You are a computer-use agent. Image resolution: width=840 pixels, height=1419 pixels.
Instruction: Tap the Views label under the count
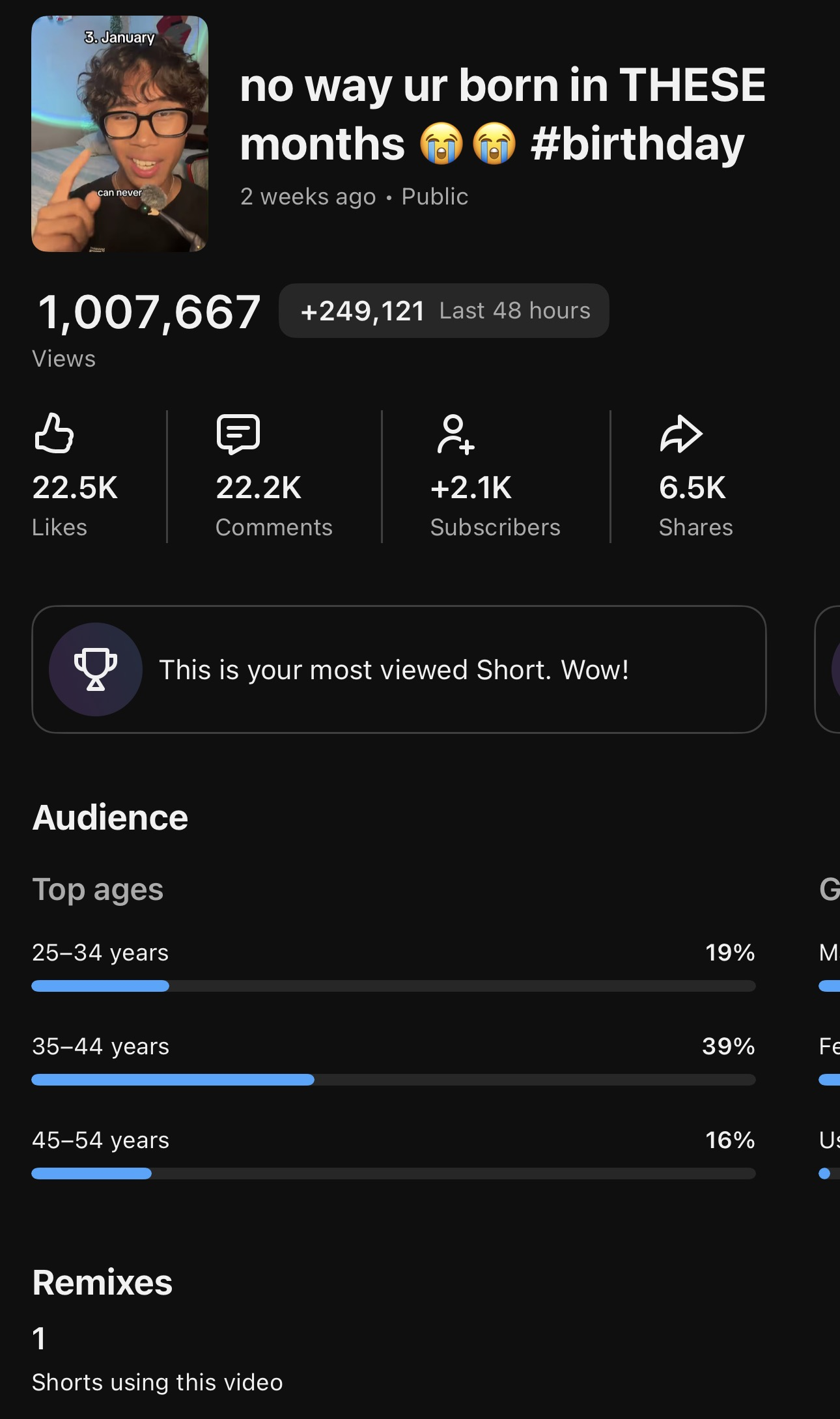[x=64, y=359]
